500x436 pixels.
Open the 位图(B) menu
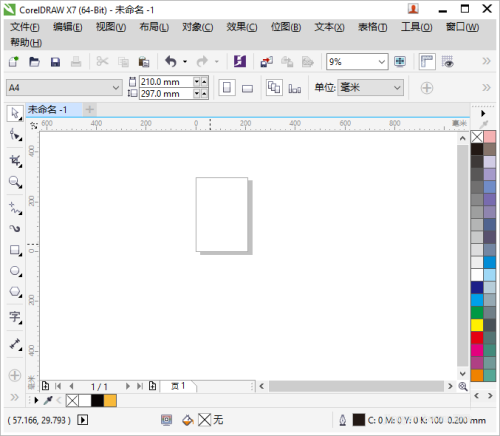[x=286, y=27]
